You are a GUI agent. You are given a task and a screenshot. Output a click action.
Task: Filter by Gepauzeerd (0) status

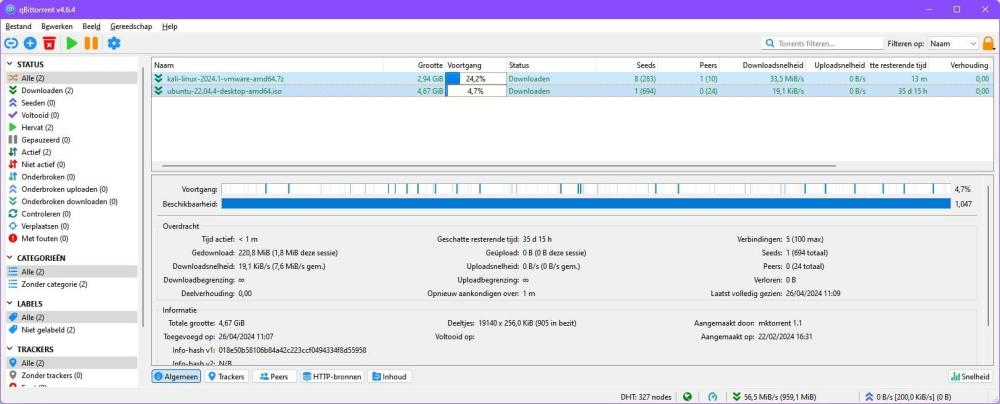pos(71,140)
